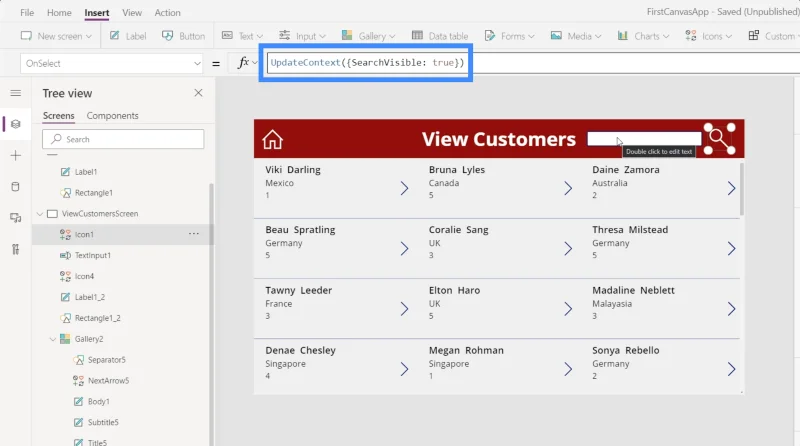Open the File menu
The image size is (800, 446).
click(x=27, y=13)
